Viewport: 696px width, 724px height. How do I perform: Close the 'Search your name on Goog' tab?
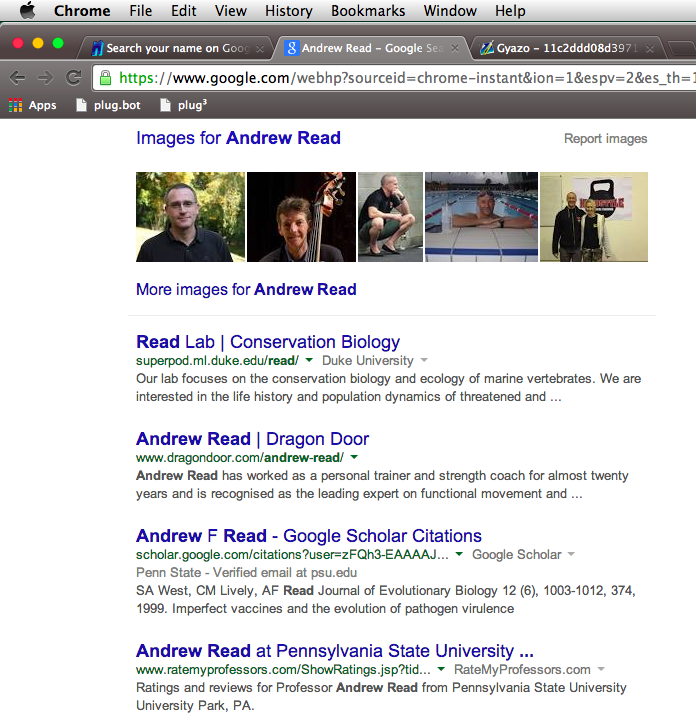[260, 48]
